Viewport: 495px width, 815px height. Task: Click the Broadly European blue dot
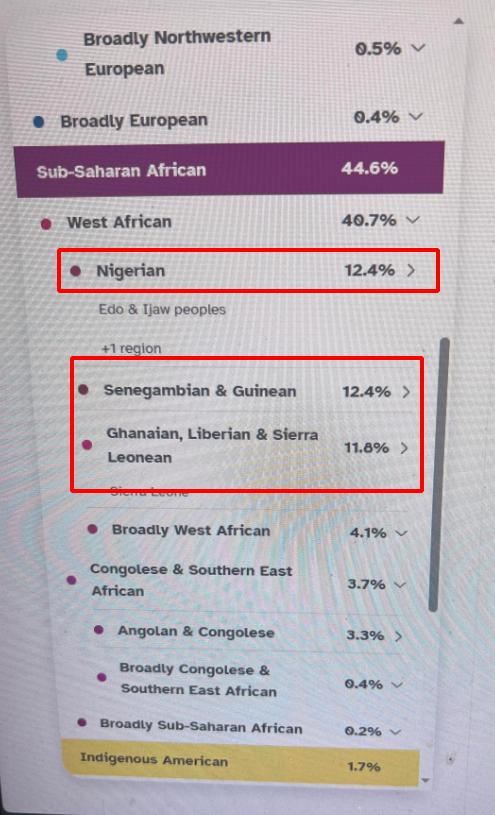coord(38,122)
